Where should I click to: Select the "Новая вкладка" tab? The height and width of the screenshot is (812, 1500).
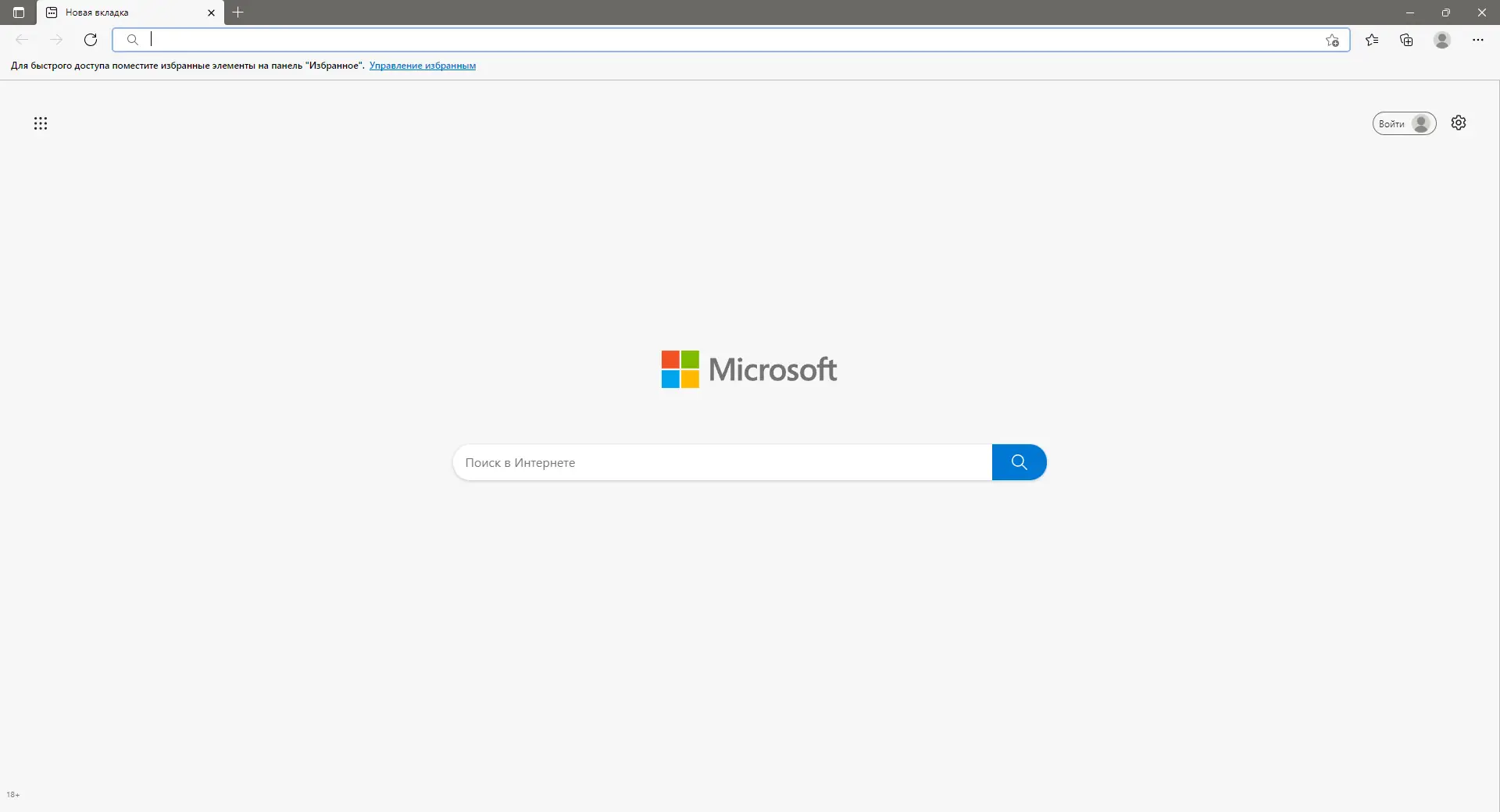click(x=130, y=12)
